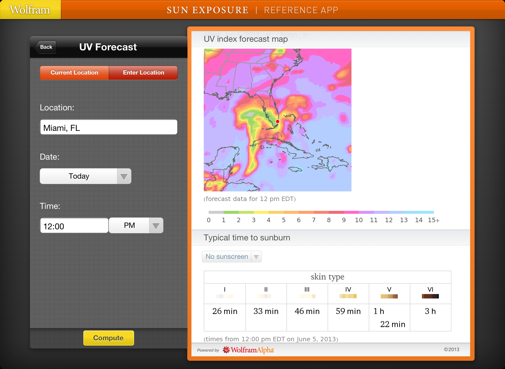Select the skin type VI color swatch
The width and height of the screenshot is (505, 369).
[430, 296]
